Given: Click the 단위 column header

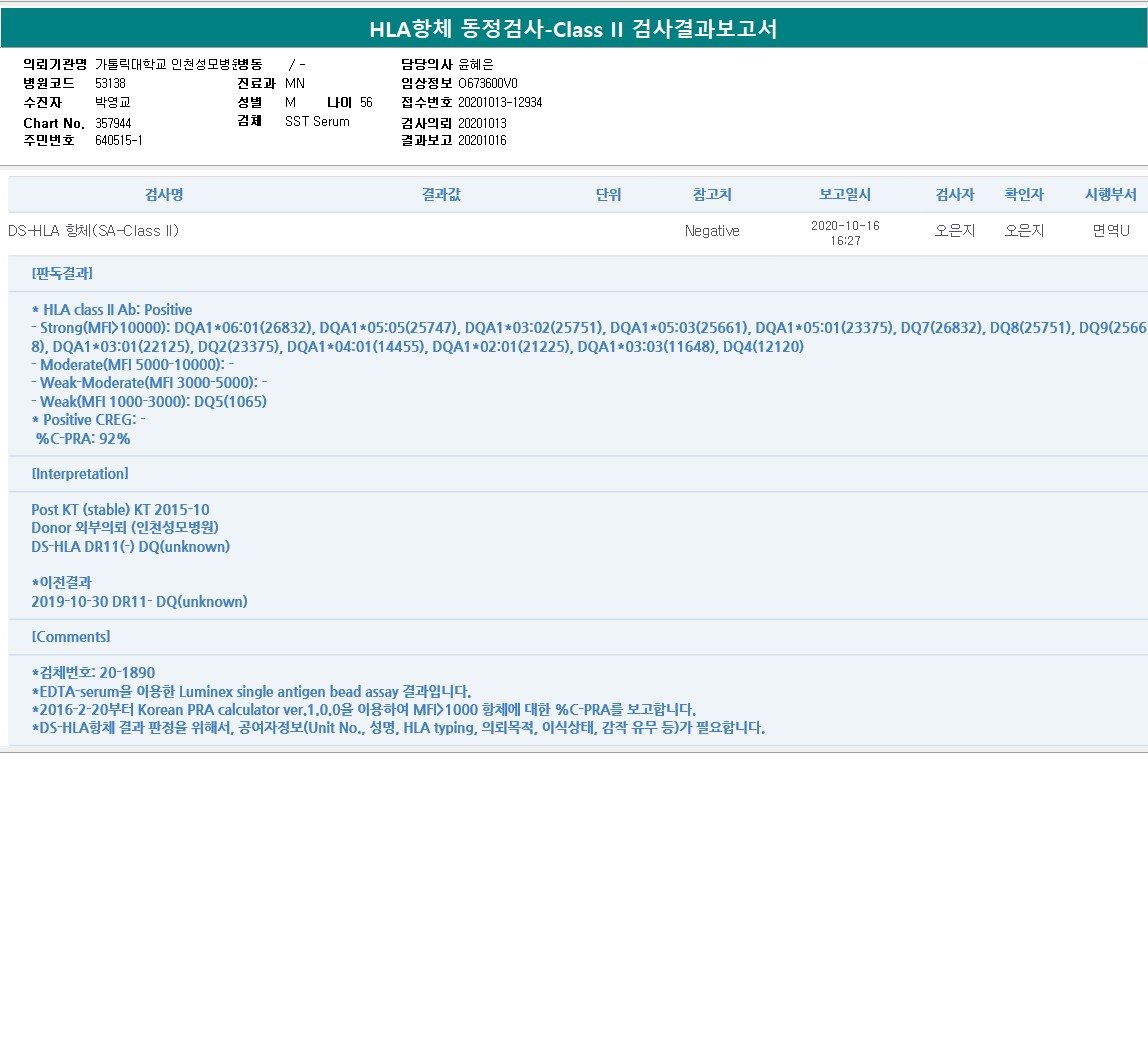Looking at the screenshot, I should tap(608, 194).
